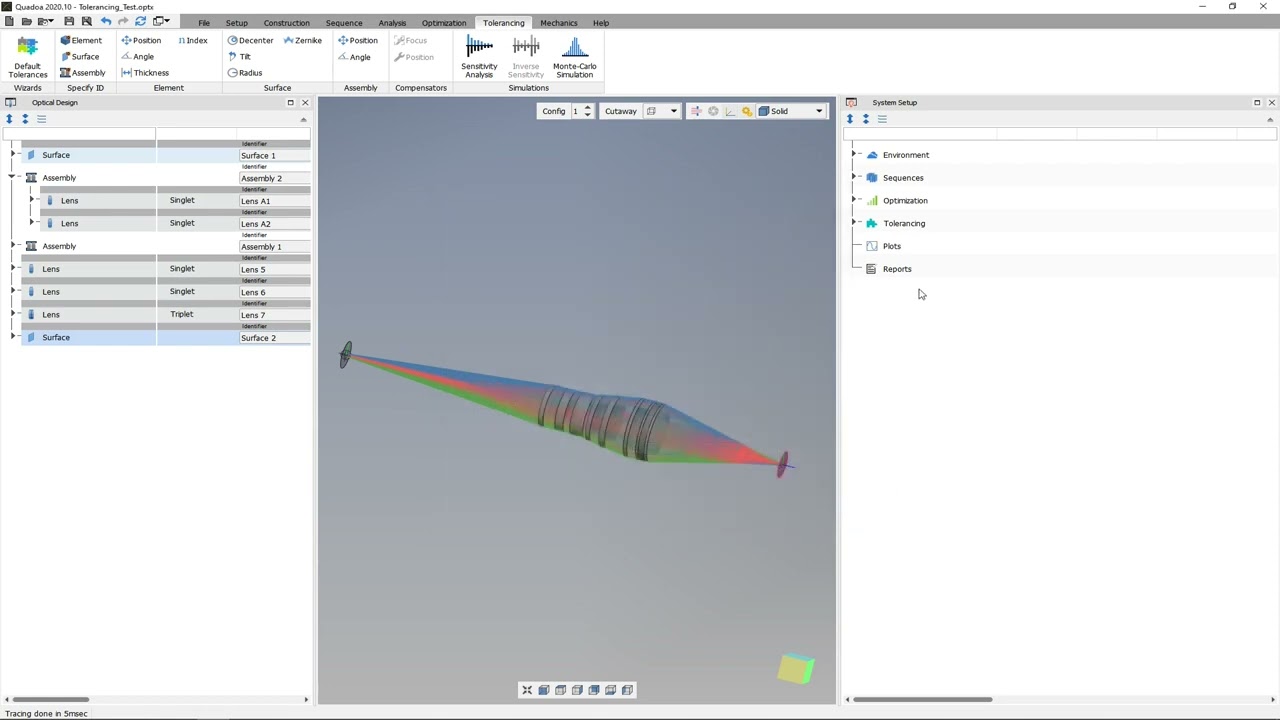Add Element Thickness tolerance

145,72
